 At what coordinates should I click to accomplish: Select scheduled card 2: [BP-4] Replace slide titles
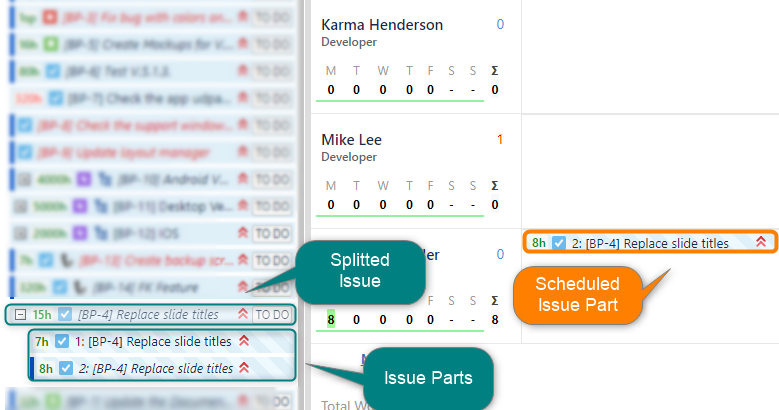tap(650, 243)
